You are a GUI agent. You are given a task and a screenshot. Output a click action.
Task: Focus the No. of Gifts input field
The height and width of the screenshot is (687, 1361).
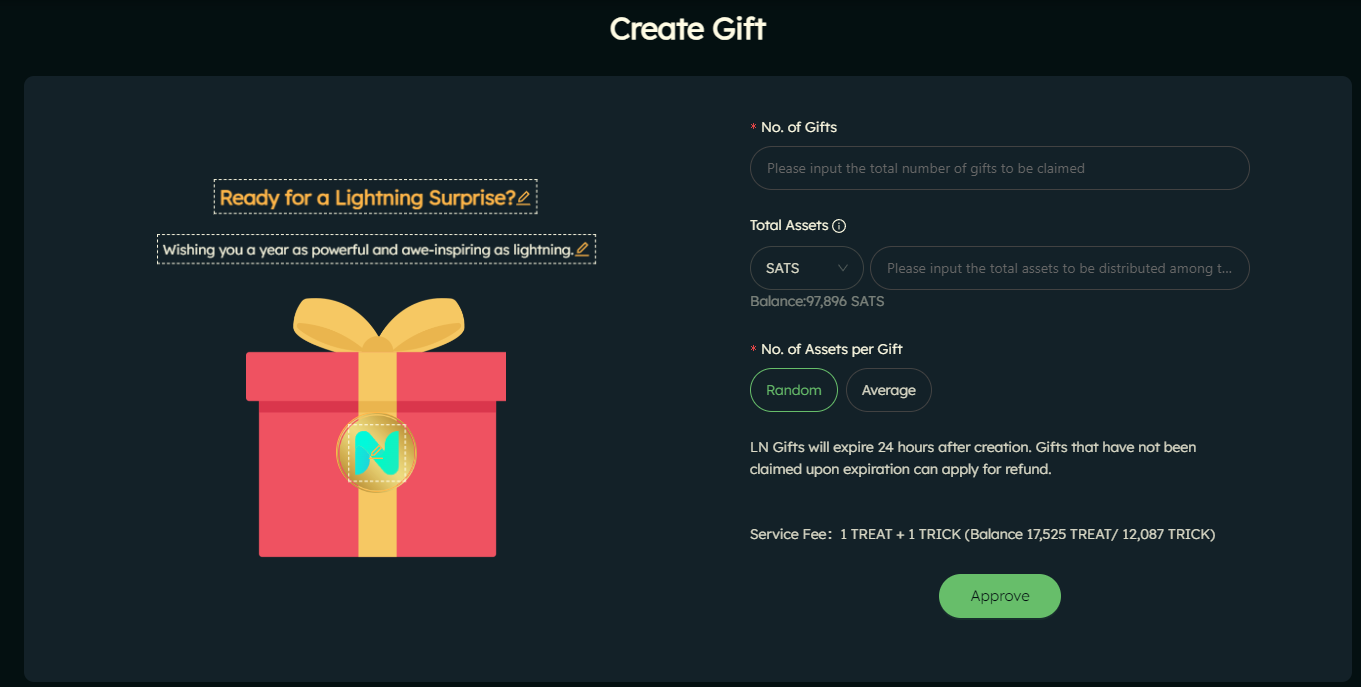(1000, 168)
